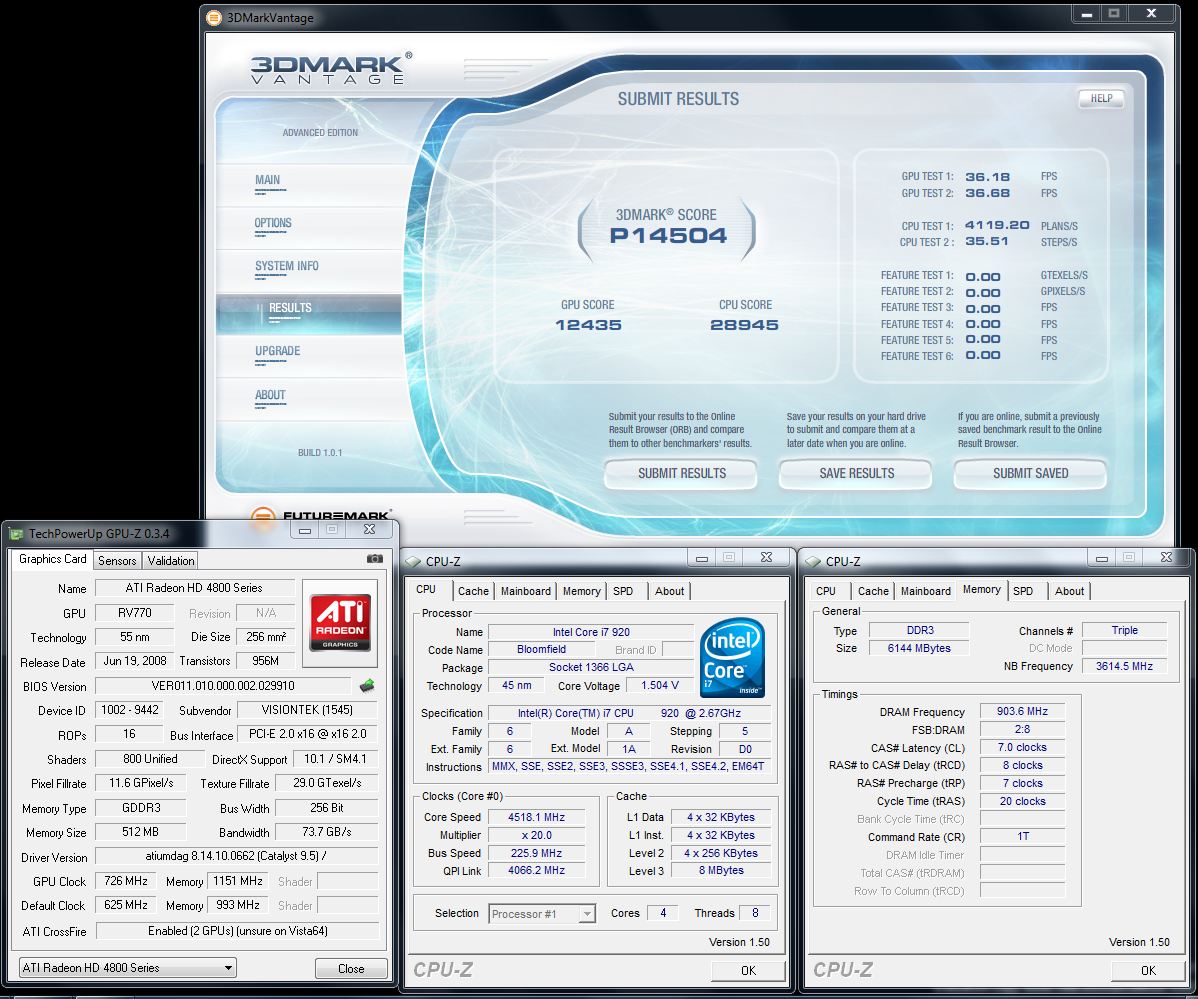Image resolution: width=1198 pixels, height=999 pixels.
Task: Open Memory tab in left CPU-Z window
Action: tap(581, 591)
